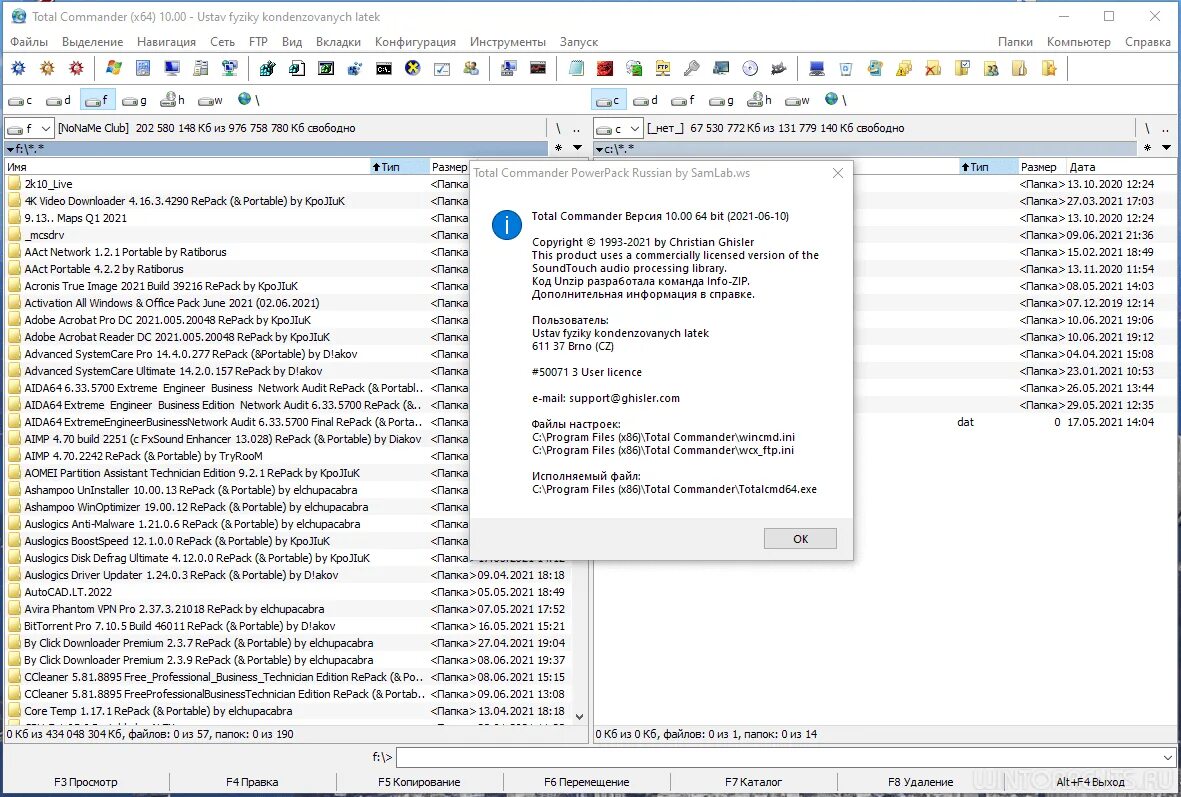Open the Справка menu
Image resolution: width=1181 pixels, height=797 pixels.
tap(1147, 42)
